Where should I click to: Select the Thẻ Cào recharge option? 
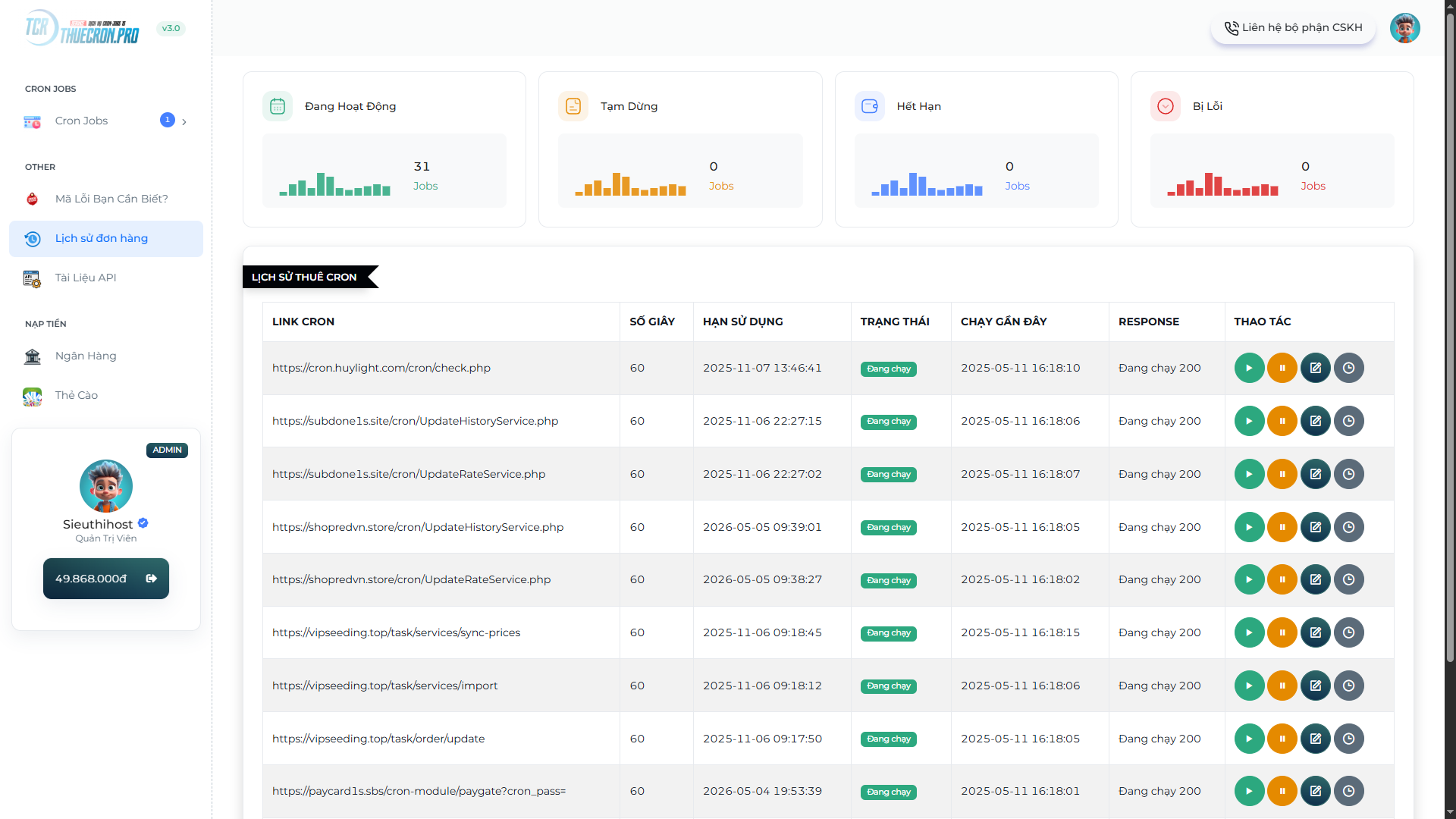pyautogui.click(x=77, y=395)
